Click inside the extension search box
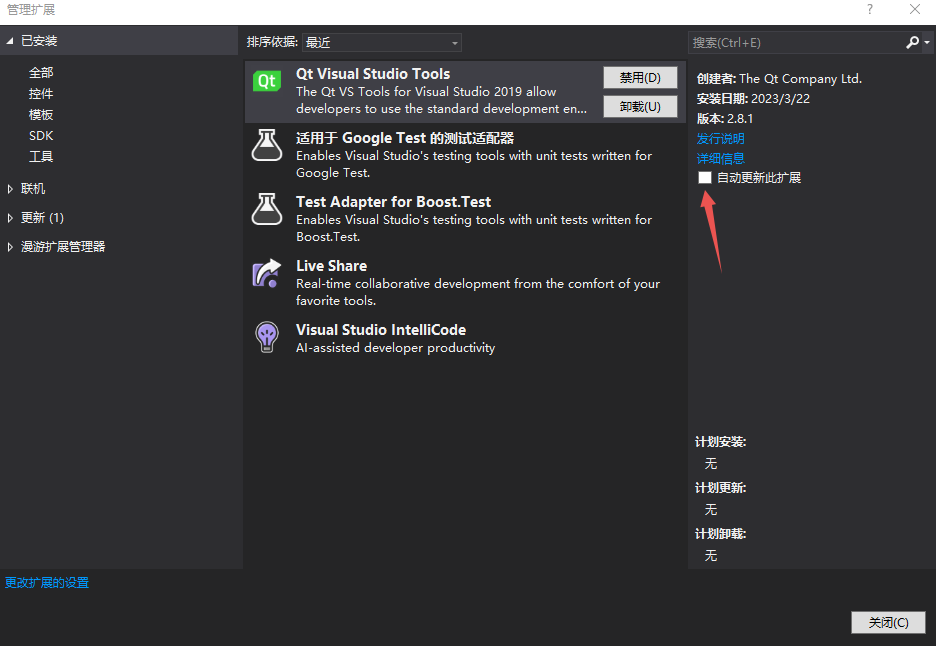Screen dimensions: 936x646 click(790, 42)
